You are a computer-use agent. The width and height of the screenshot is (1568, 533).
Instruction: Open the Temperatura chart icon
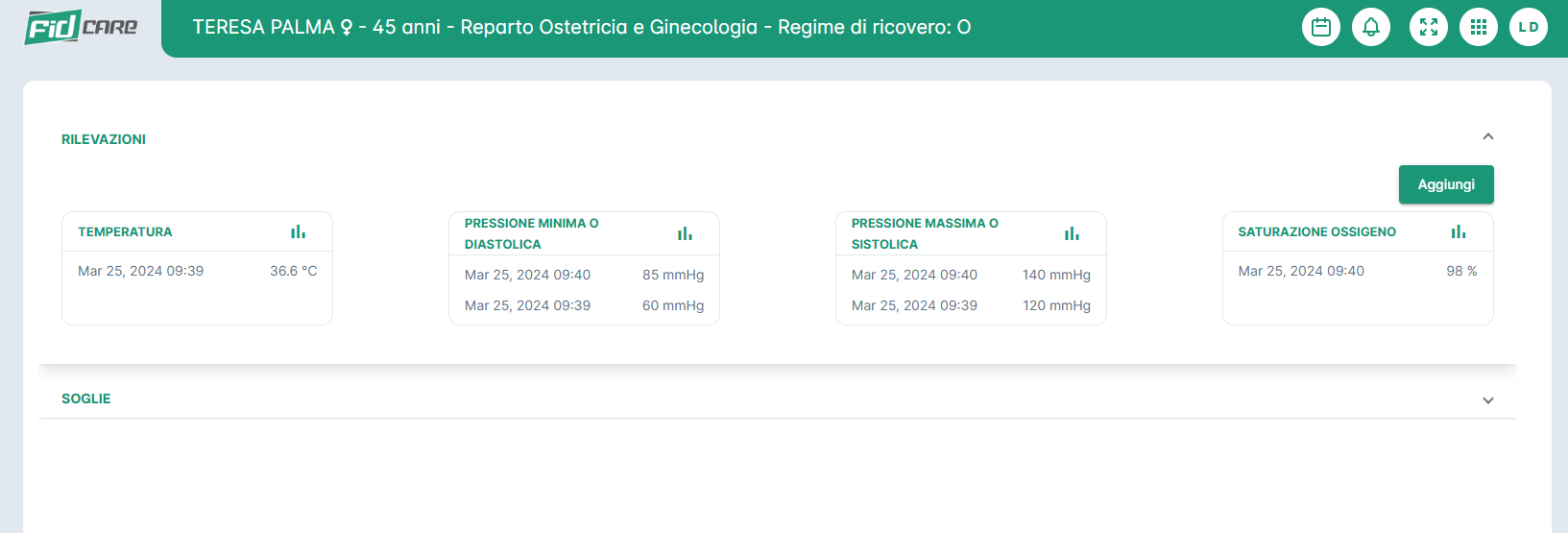[x=298, y=231]
